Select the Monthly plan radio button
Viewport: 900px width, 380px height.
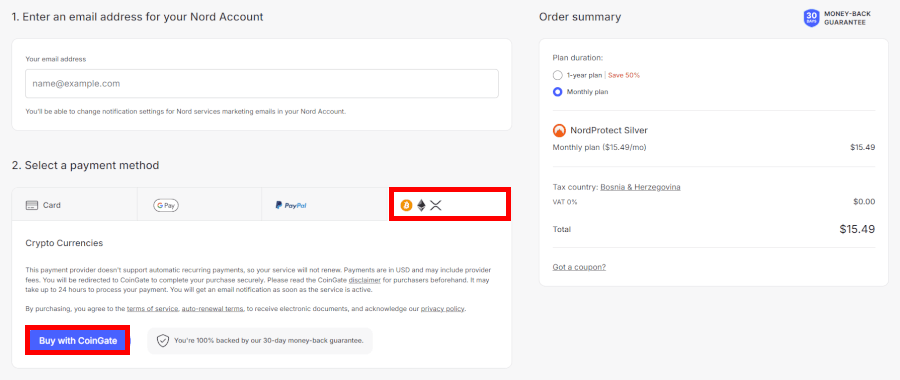tap(557, 92)
